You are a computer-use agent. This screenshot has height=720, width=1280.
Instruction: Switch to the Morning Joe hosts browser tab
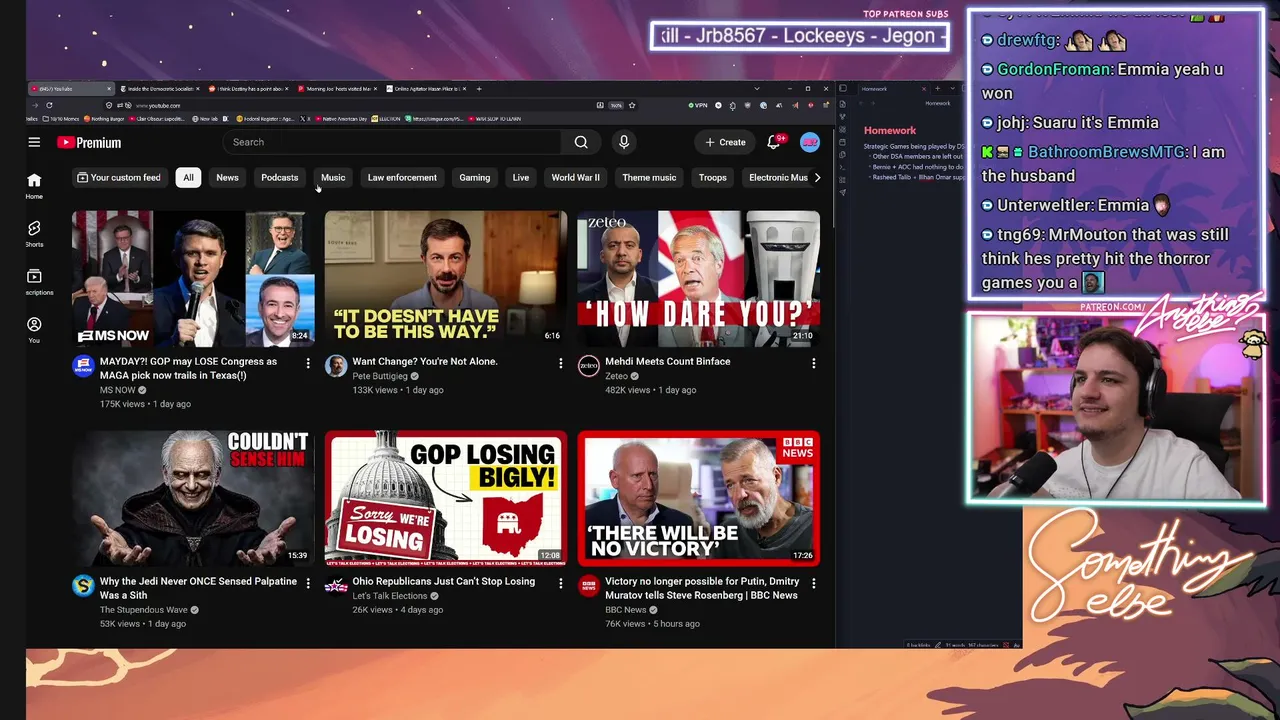(x=338, y=89)
